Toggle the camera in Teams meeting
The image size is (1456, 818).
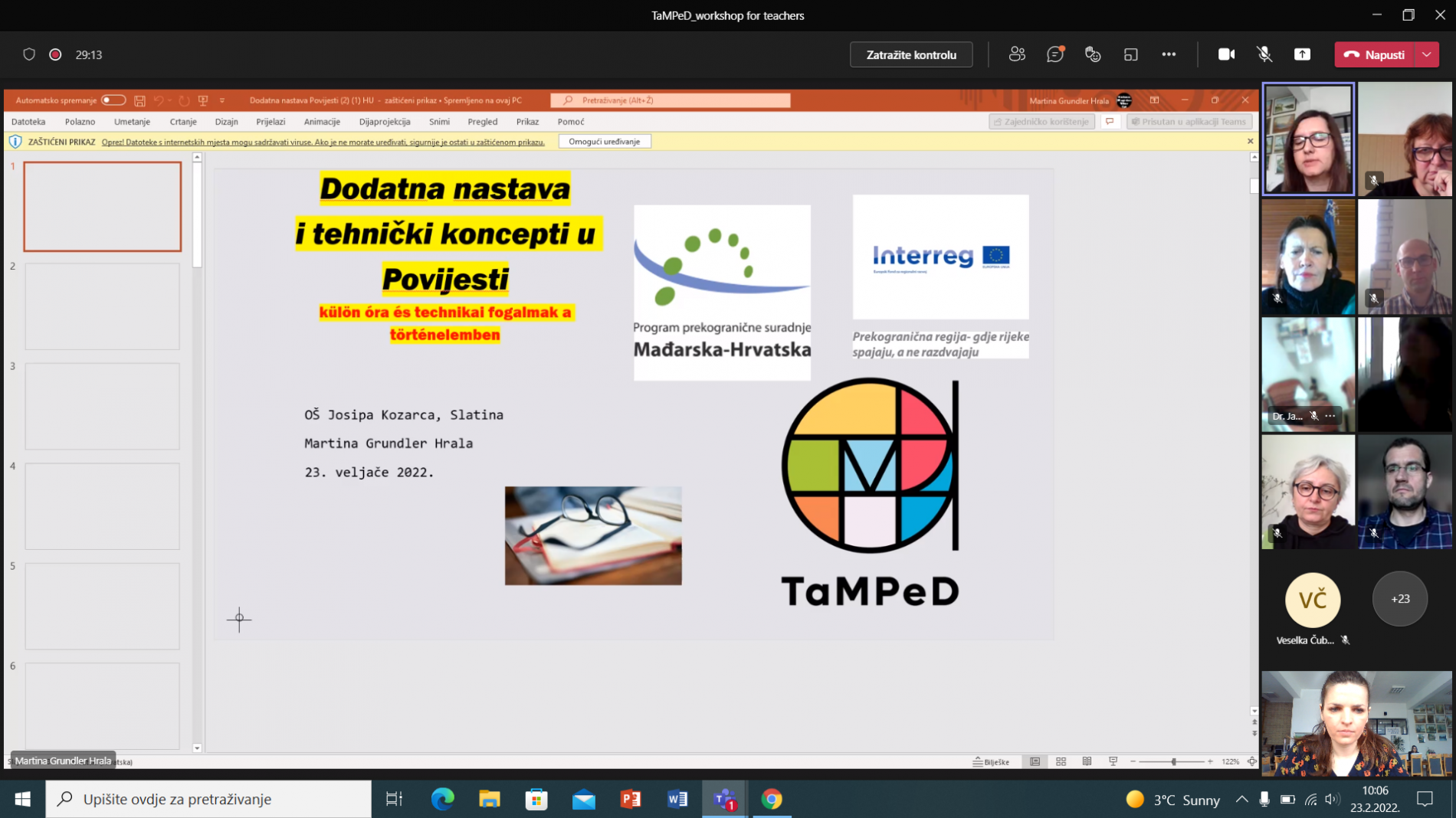tap(1226, 54)
